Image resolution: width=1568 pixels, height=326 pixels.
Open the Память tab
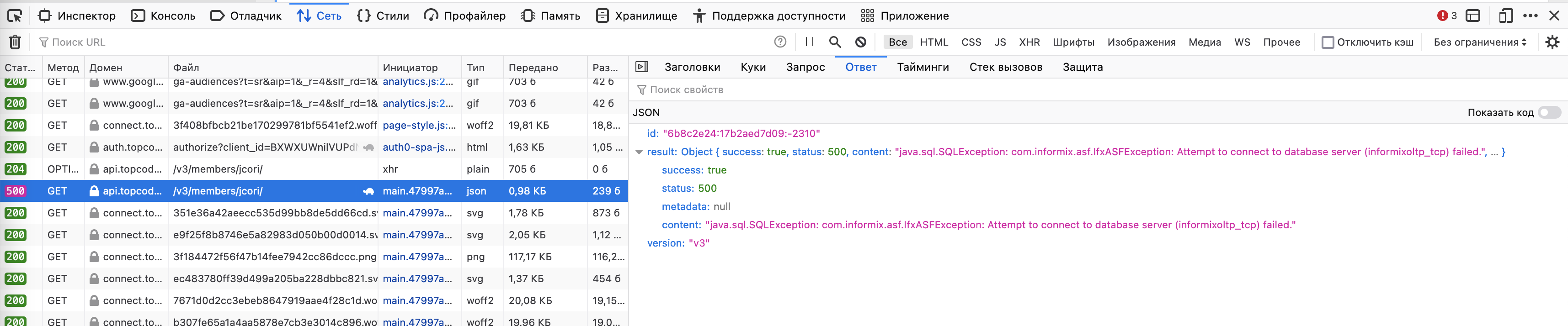(x=551, y=16)
